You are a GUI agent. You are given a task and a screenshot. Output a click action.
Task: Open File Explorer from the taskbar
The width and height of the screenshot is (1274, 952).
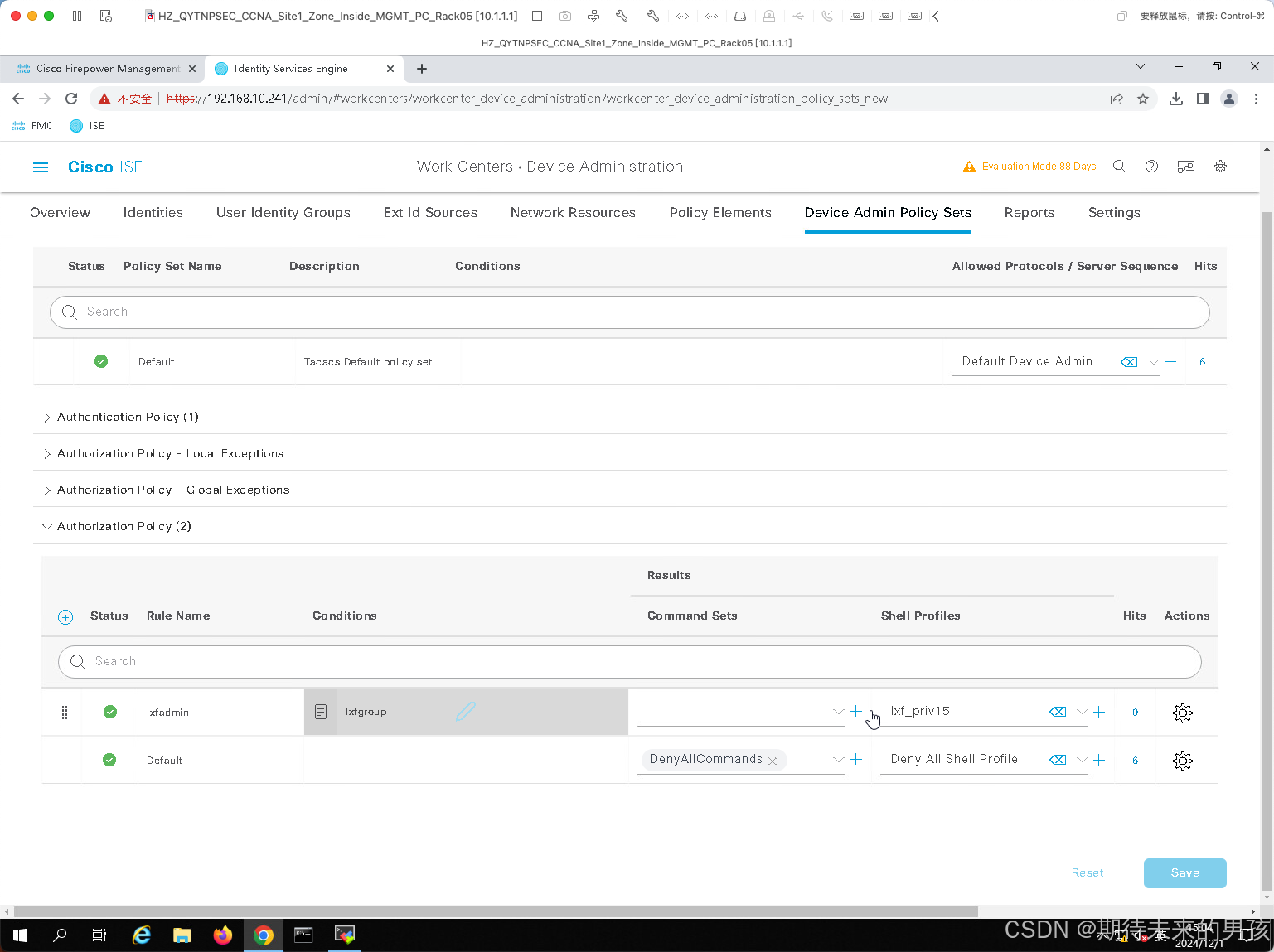(182, 935)
